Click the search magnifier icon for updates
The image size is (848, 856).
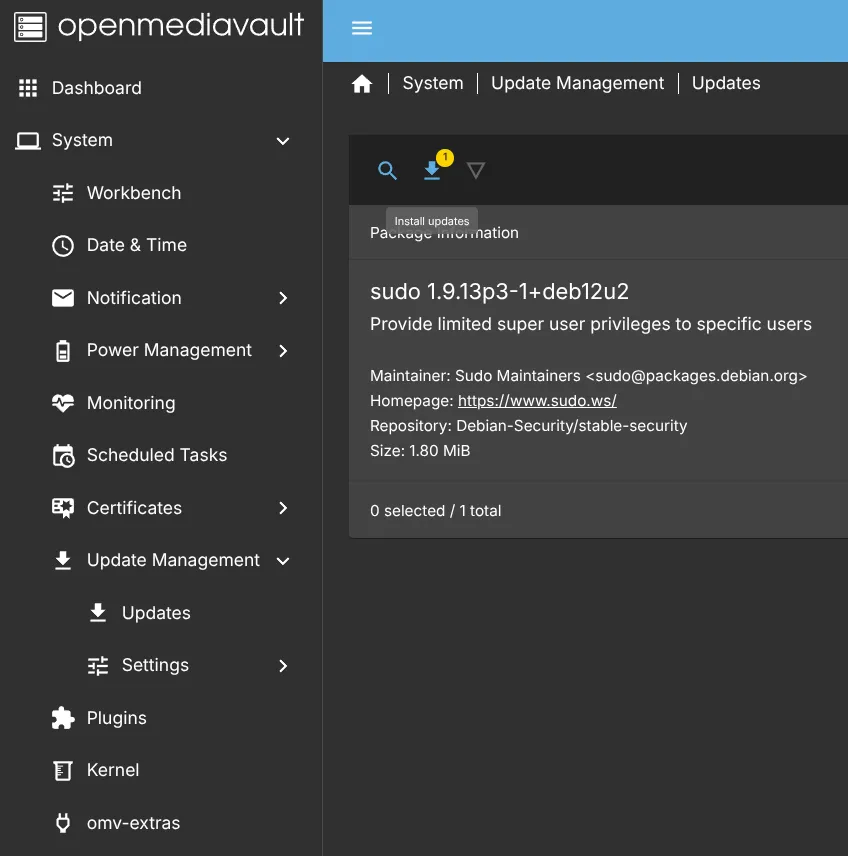(388, 171)
